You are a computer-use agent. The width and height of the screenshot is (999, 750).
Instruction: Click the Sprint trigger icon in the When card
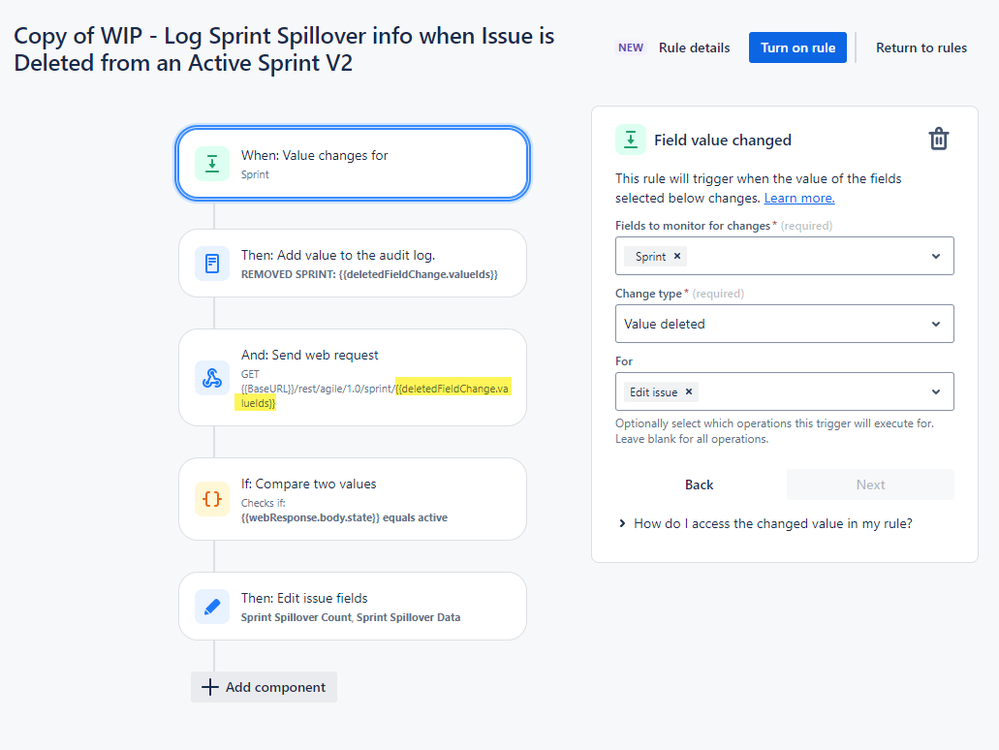(x=212, y=164)
